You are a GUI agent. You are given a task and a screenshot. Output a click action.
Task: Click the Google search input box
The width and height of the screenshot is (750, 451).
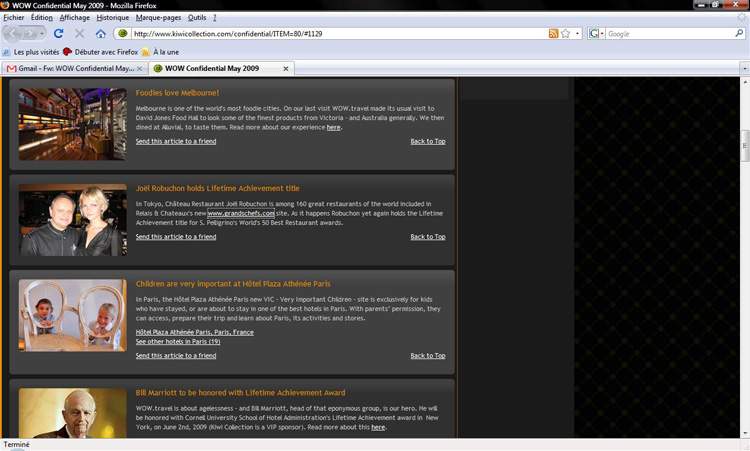[x=670, y=34]
